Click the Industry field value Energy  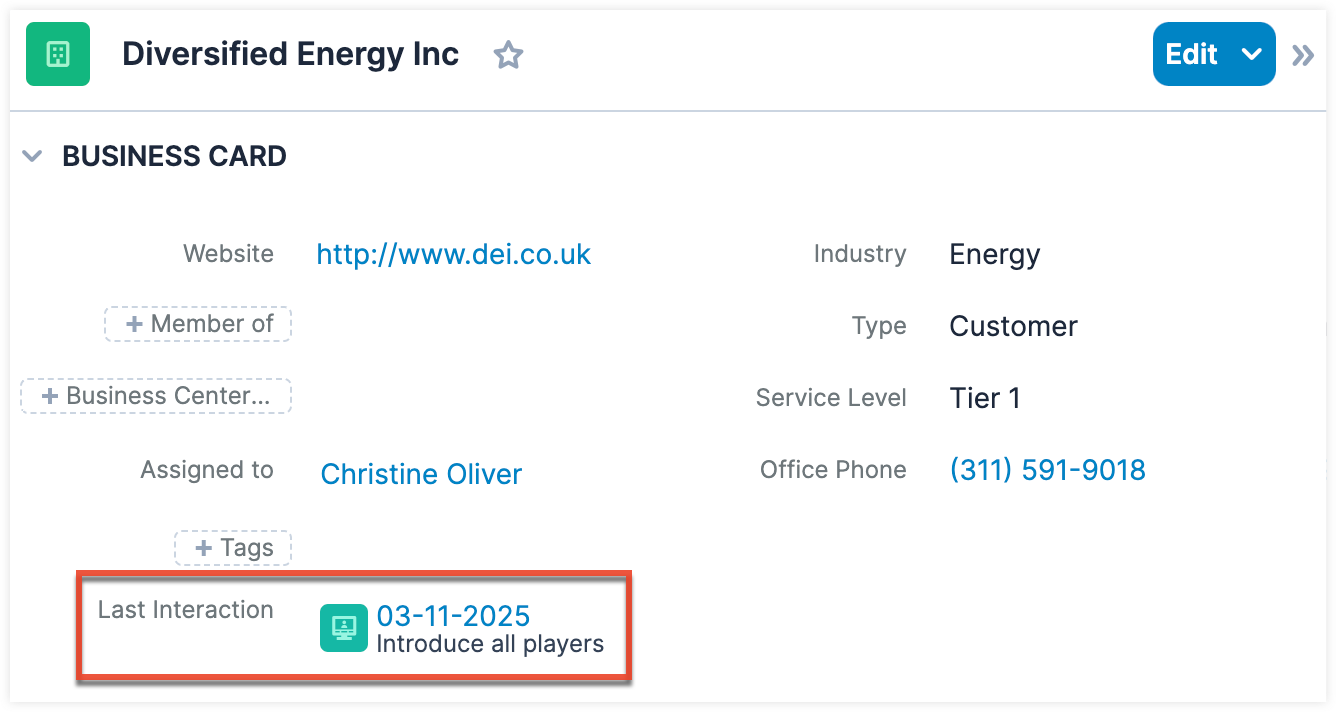point(994,255)
